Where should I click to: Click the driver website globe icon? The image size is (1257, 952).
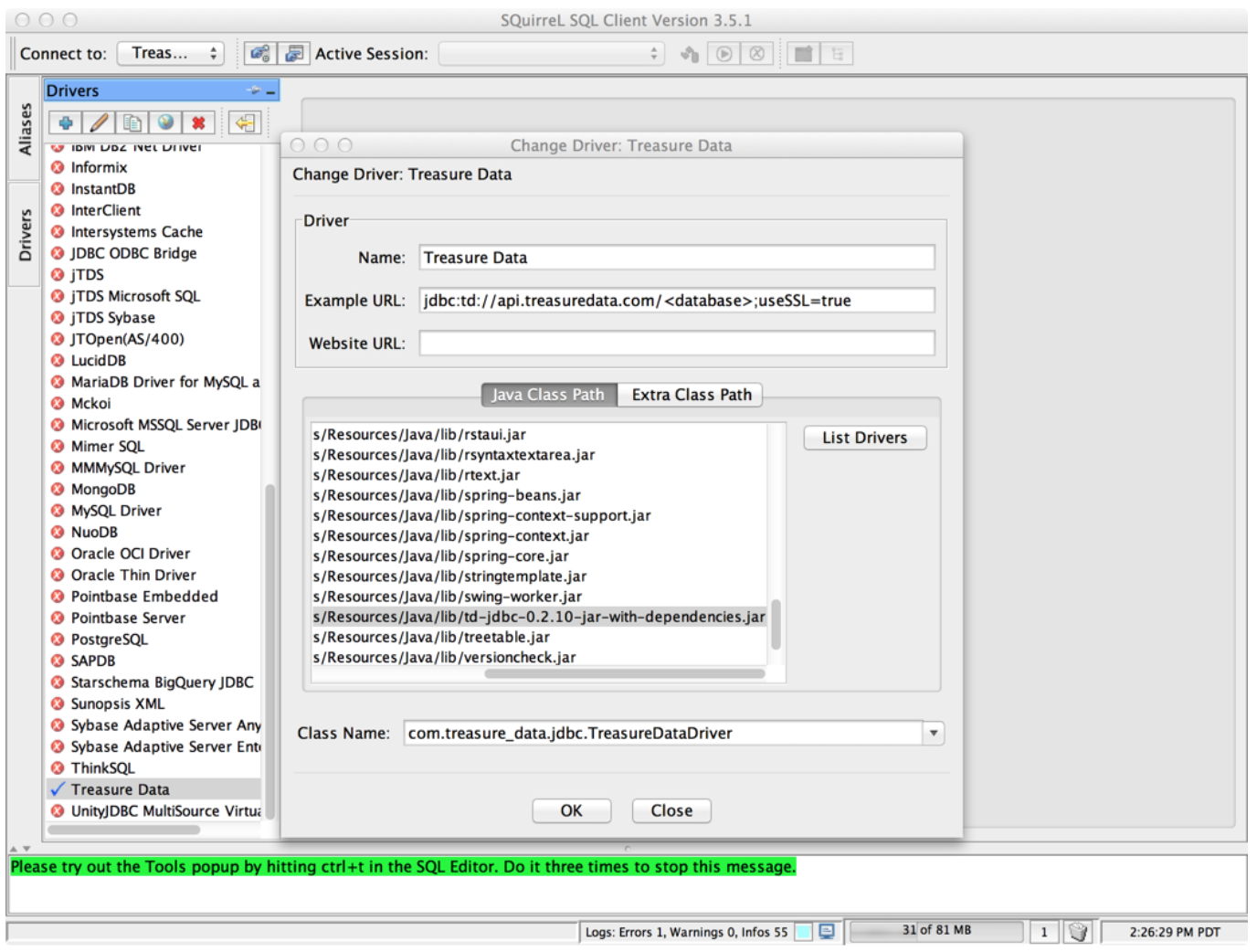click(165, 123)
